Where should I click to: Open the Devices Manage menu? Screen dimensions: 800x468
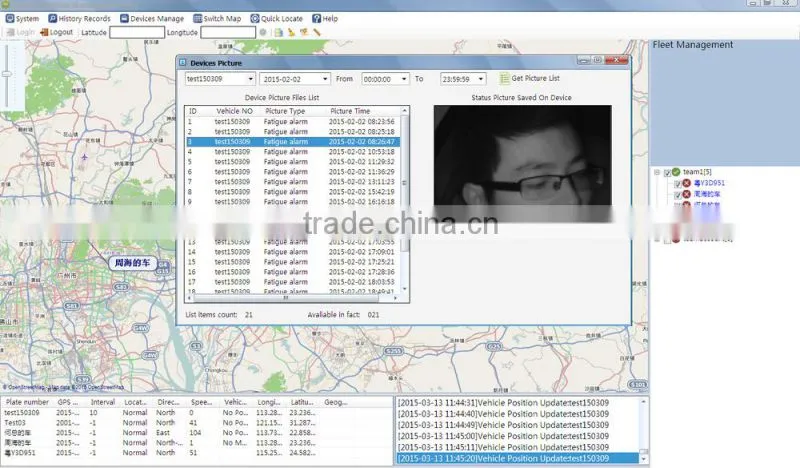[x=152, y=18]
